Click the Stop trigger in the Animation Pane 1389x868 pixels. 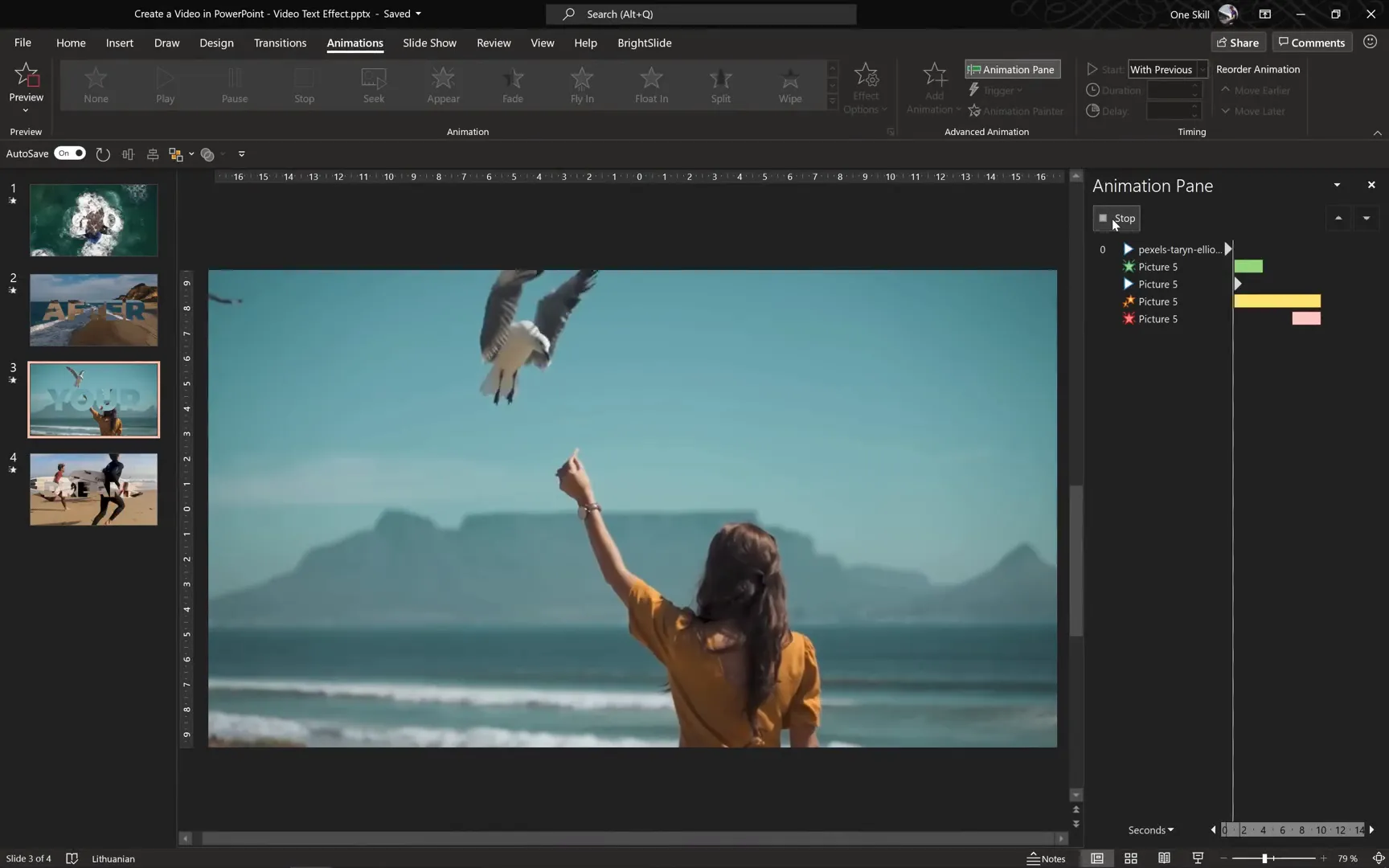pos(1116,218)
